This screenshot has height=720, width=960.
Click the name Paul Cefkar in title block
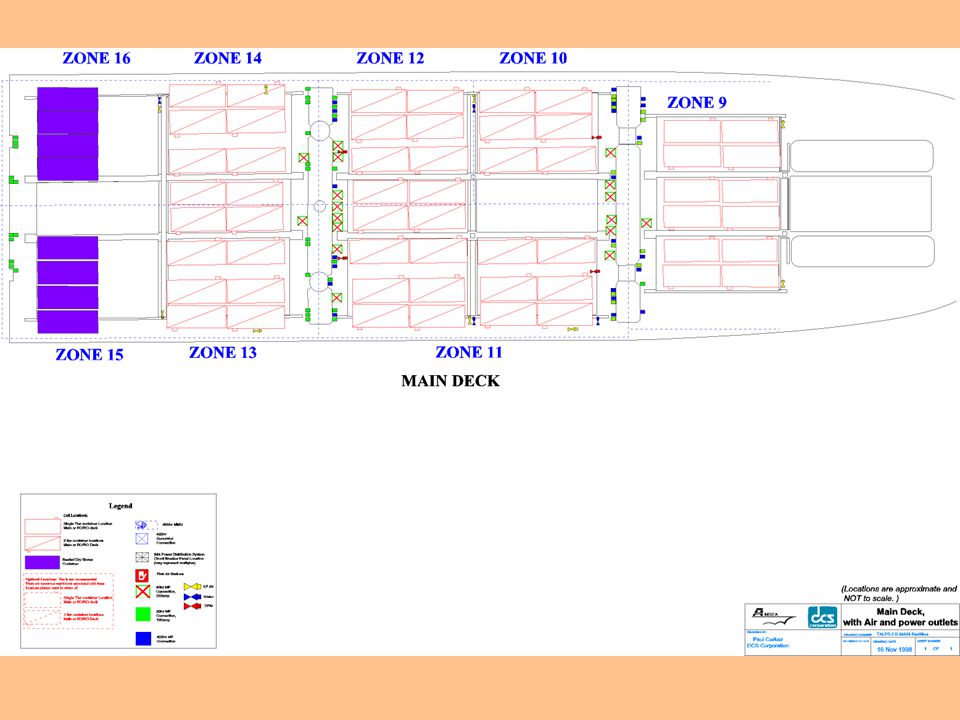(x=768, y=639)
